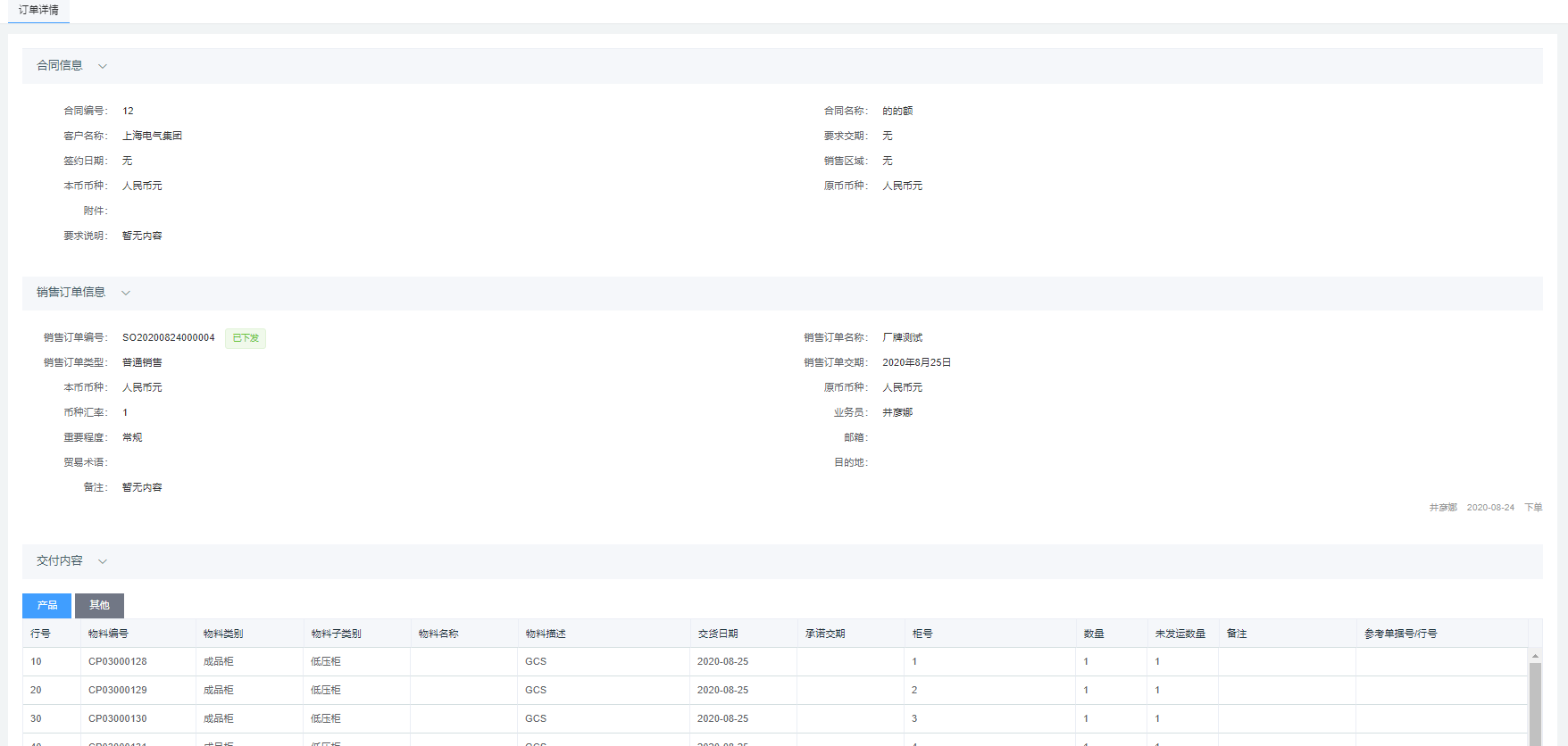Click the 参考单据号/行号 column header
Image resolution: width=1568 pixels, height=746 pixels.
1400,634
